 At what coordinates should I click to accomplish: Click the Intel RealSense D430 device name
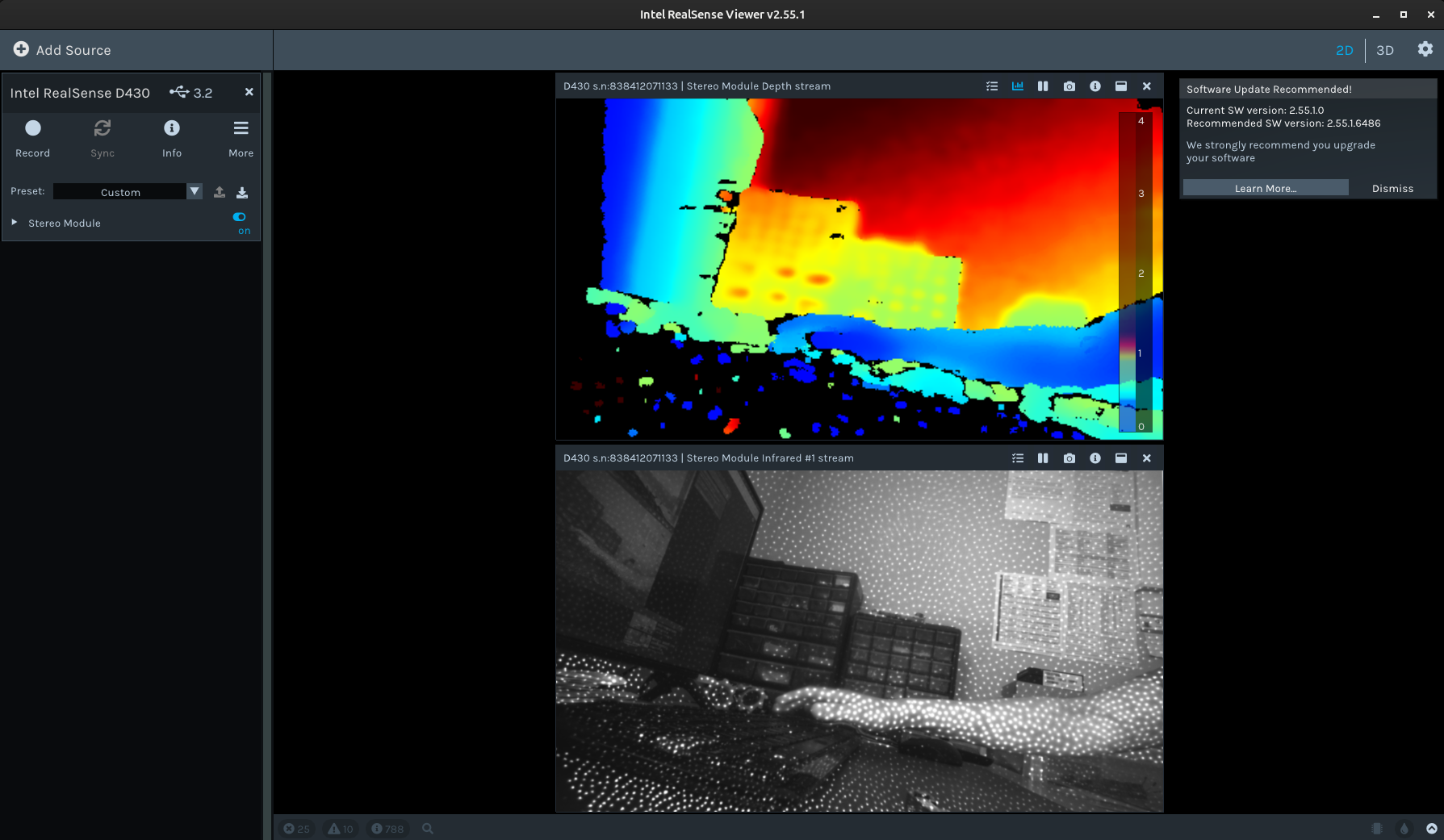point(80,93)
